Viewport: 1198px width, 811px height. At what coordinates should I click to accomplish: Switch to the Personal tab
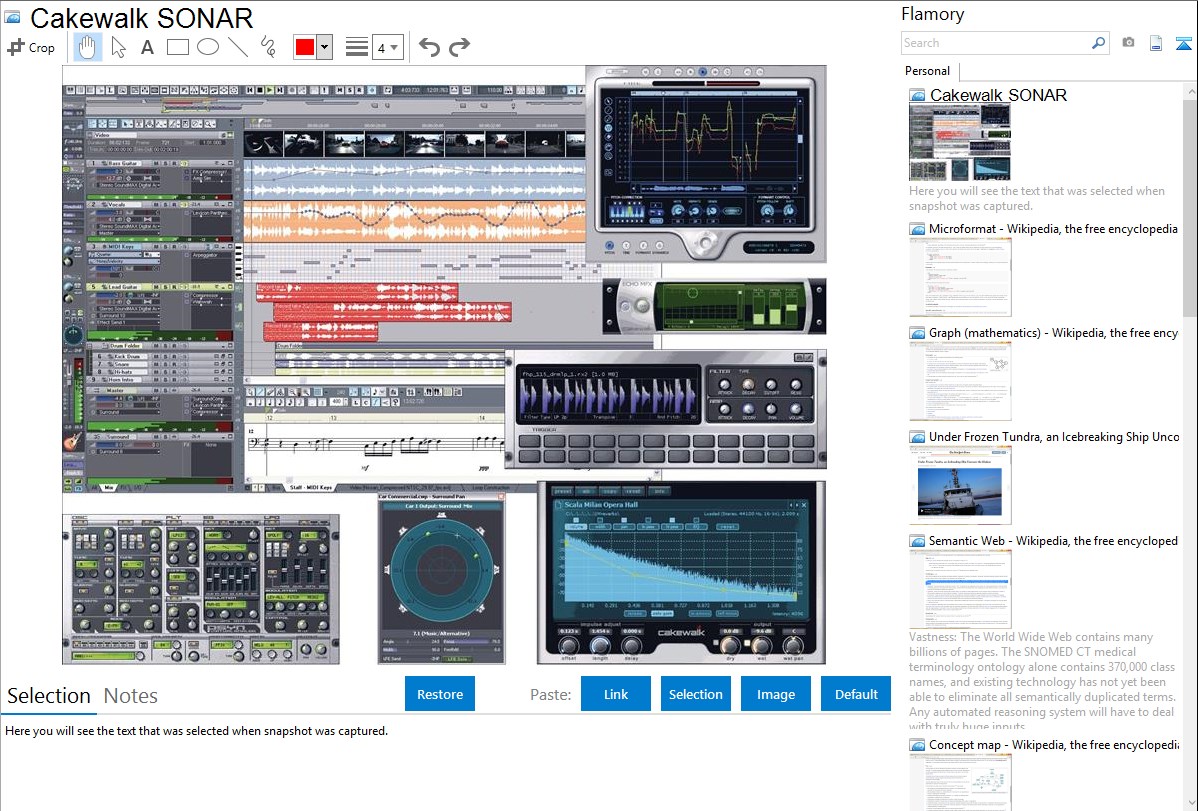click(928, 71)
